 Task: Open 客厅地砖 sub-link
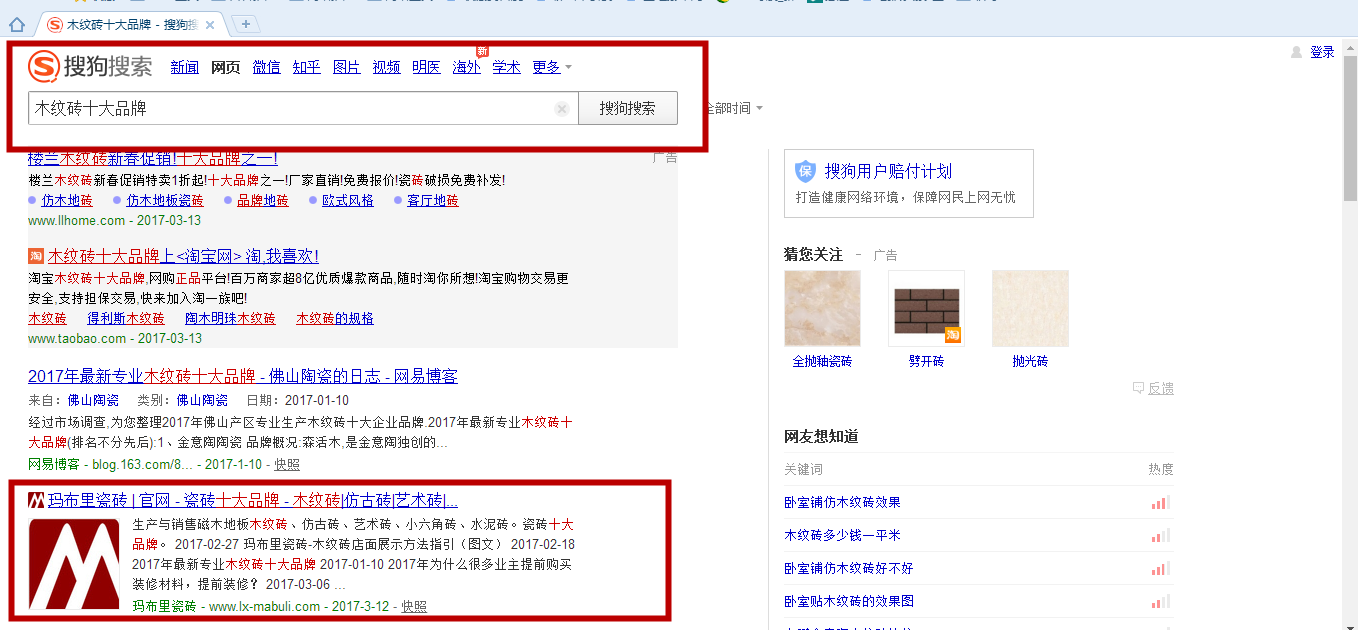point(433,200)
